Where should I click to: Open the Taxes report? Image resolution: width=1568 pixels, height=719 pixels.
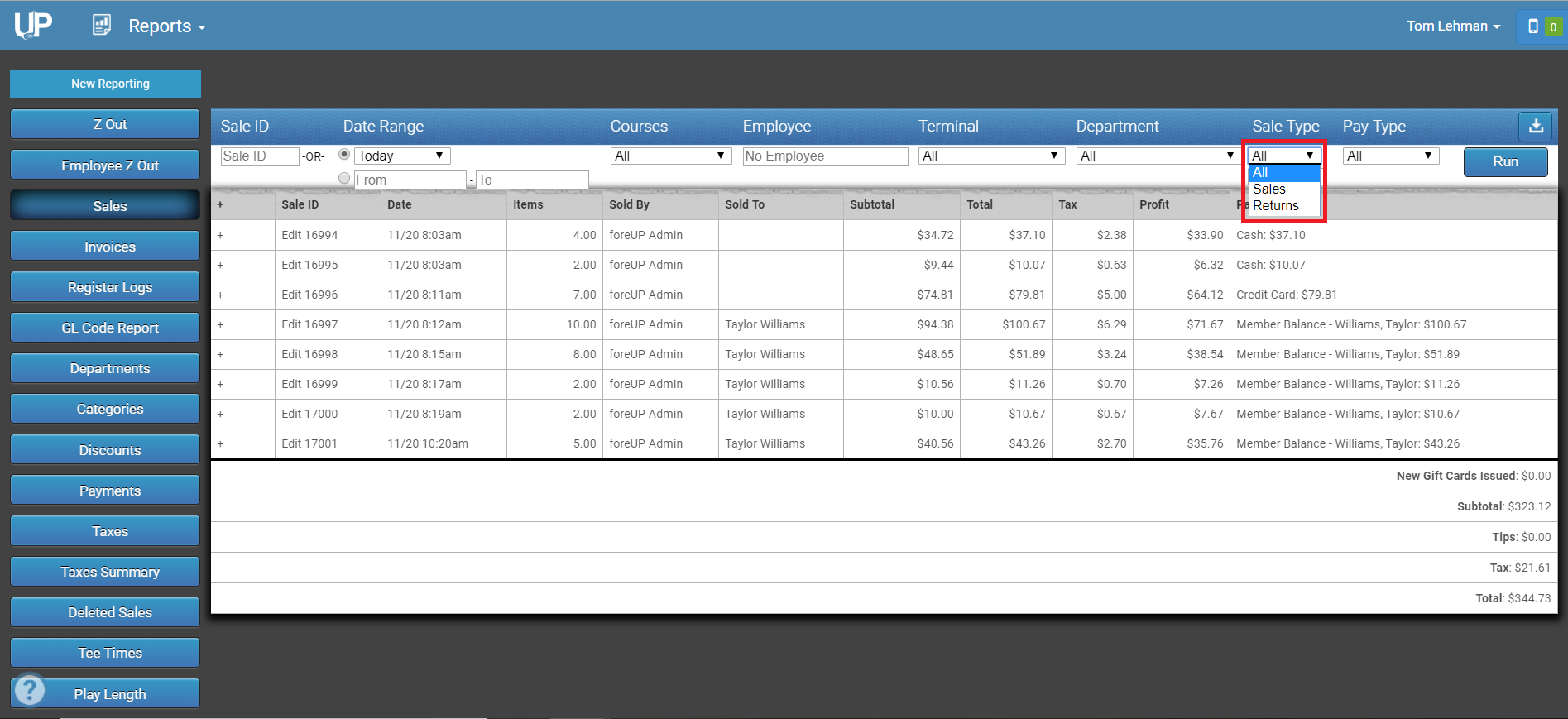point(105,531)
